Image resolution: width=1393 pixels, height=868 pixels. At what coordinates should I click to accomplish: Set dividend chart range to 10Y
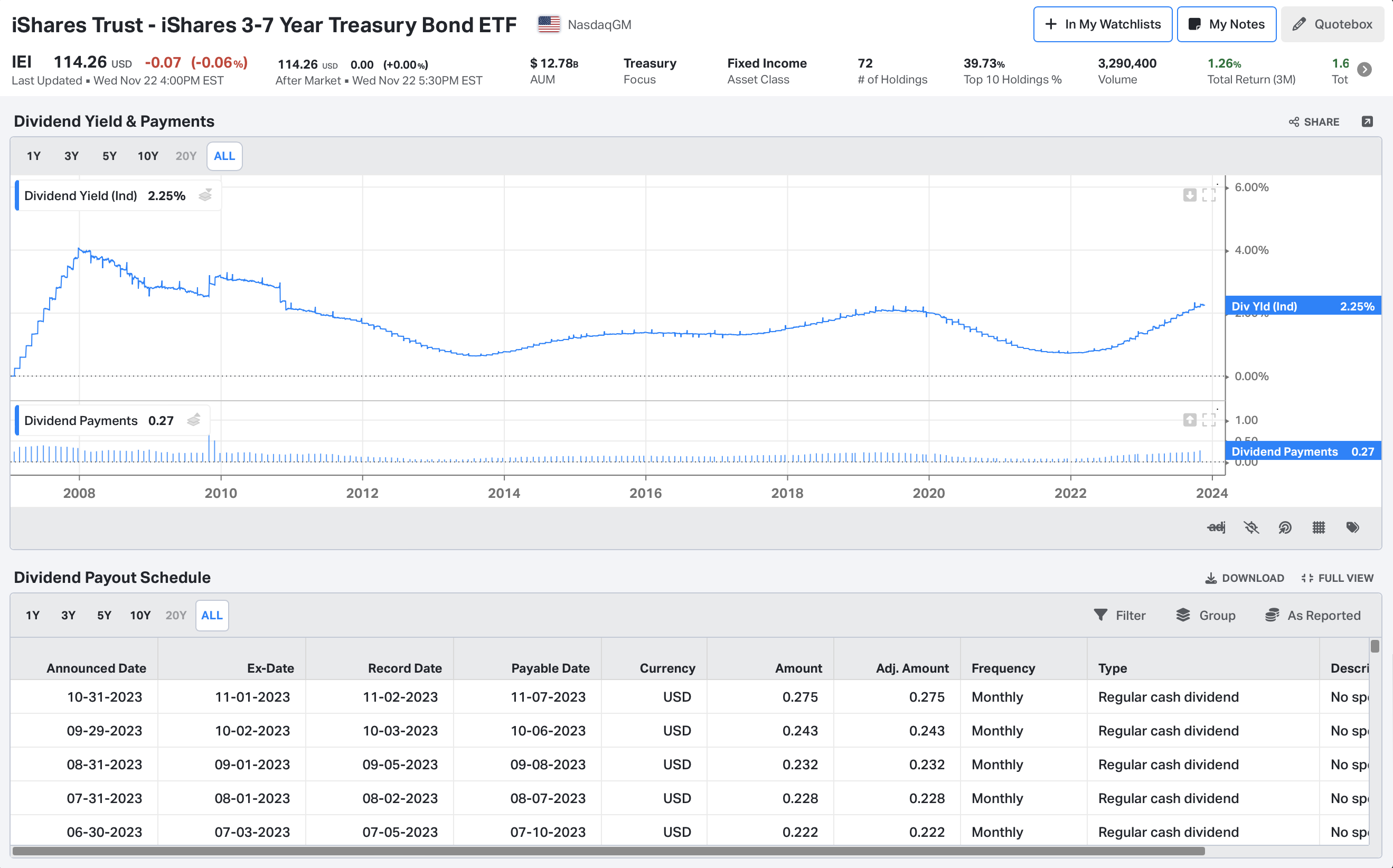point(147,156)
